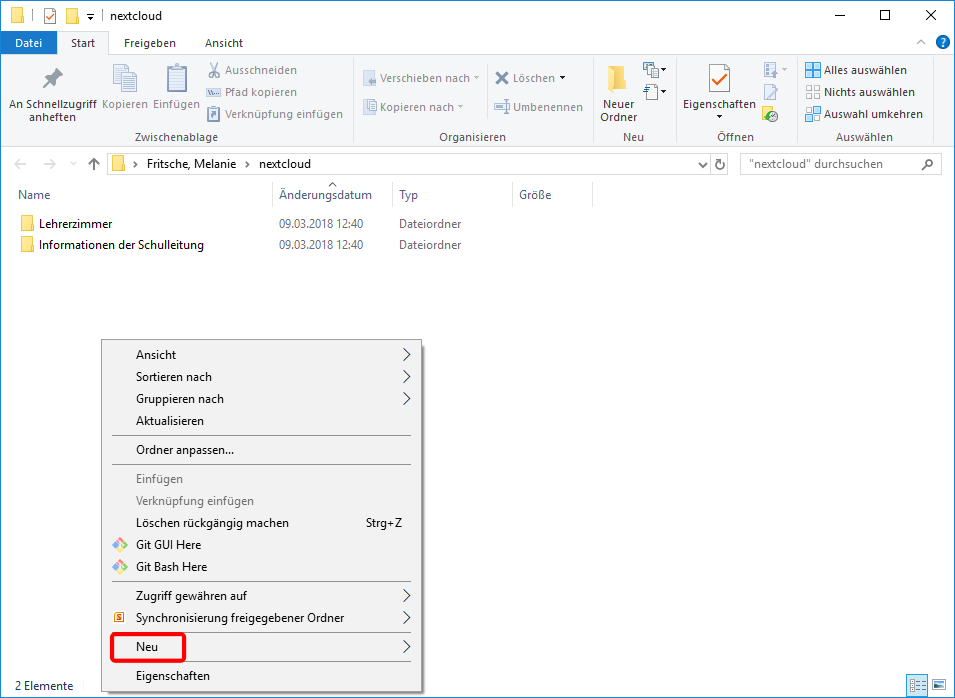Open the Einfacher Zugriff dropdown in ribbon

(x=655, y=92)
